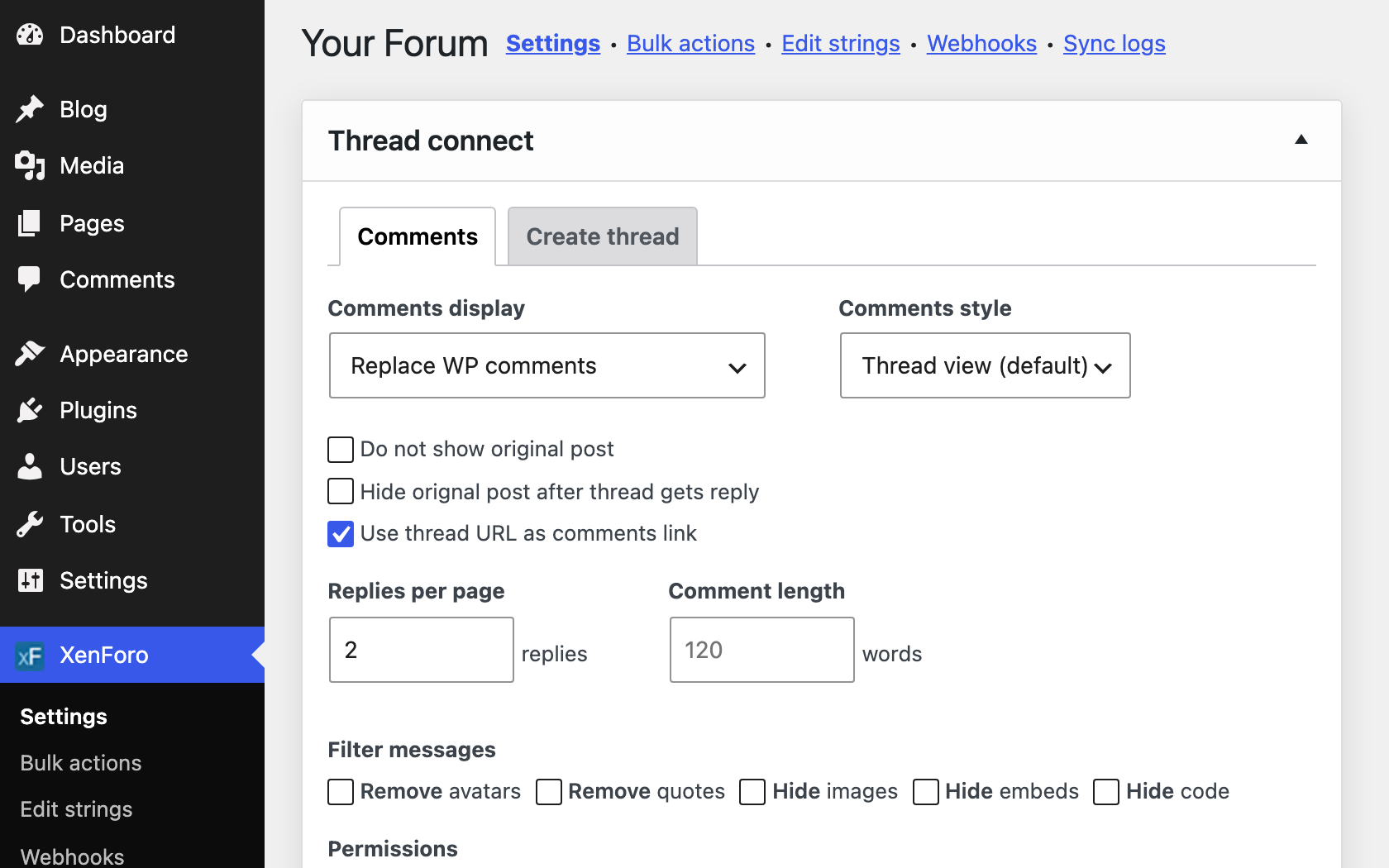
Task: Click the Settings sliders icon
Action: click(x=30, y=580)
